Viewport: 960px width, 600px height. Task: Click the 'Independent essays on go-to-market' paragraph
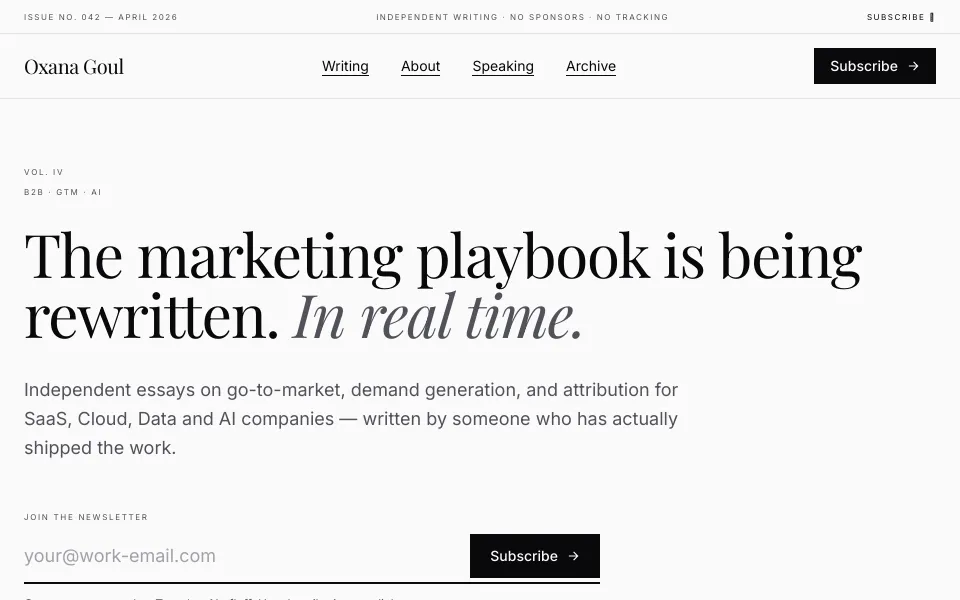[x=351, y=419]
